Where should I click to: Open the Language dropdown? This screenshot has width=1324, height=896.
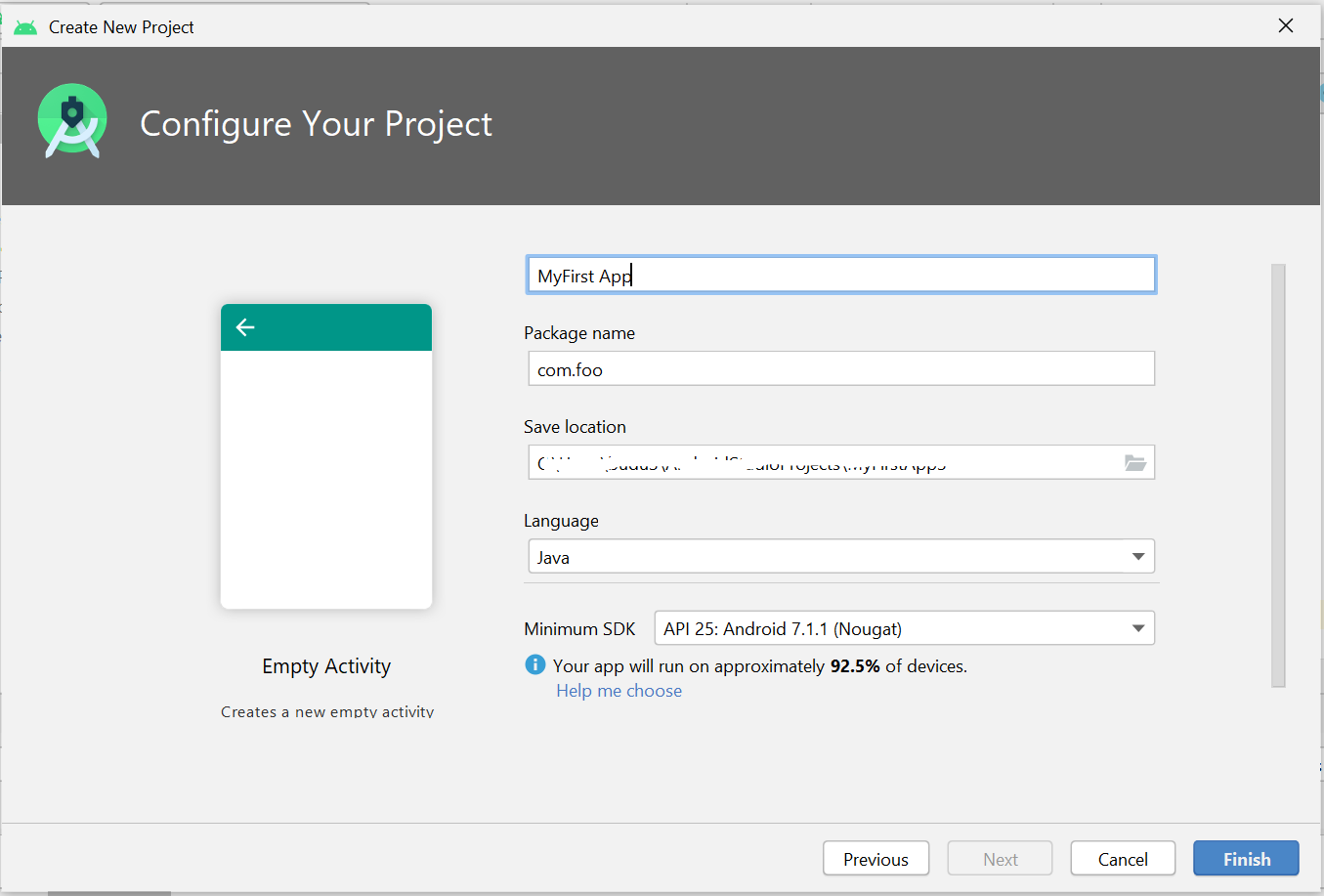tap(840, 555)
